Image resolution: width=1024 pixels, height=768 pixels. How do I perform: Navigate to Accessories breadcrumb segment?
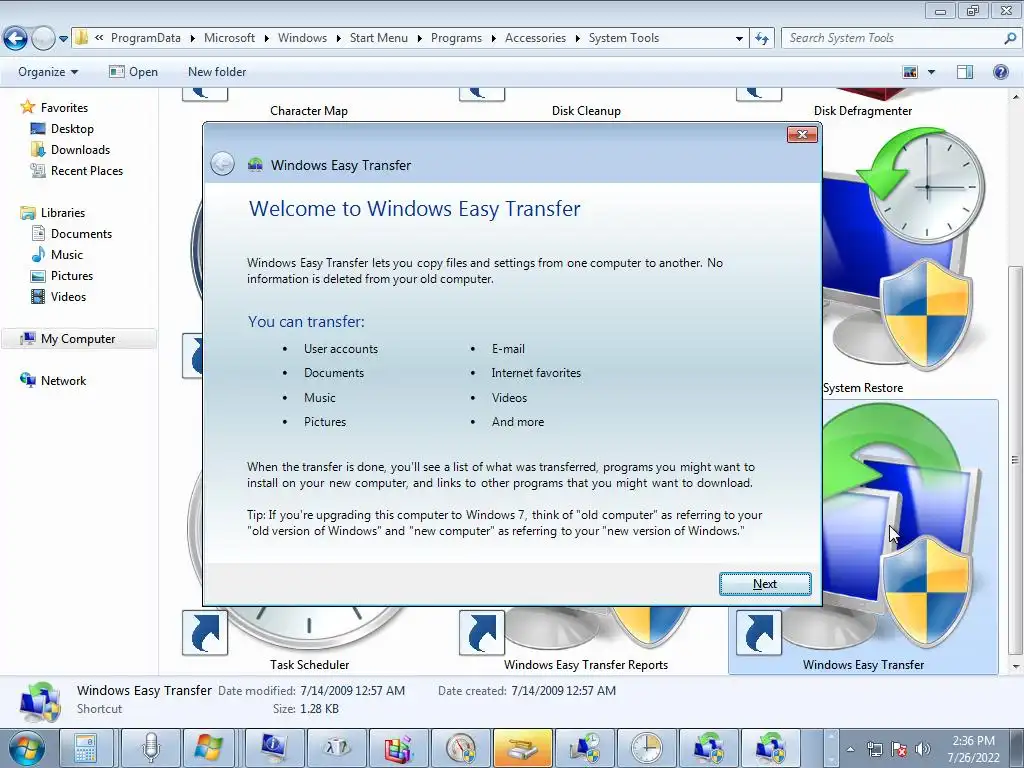(x=536, y=38)
